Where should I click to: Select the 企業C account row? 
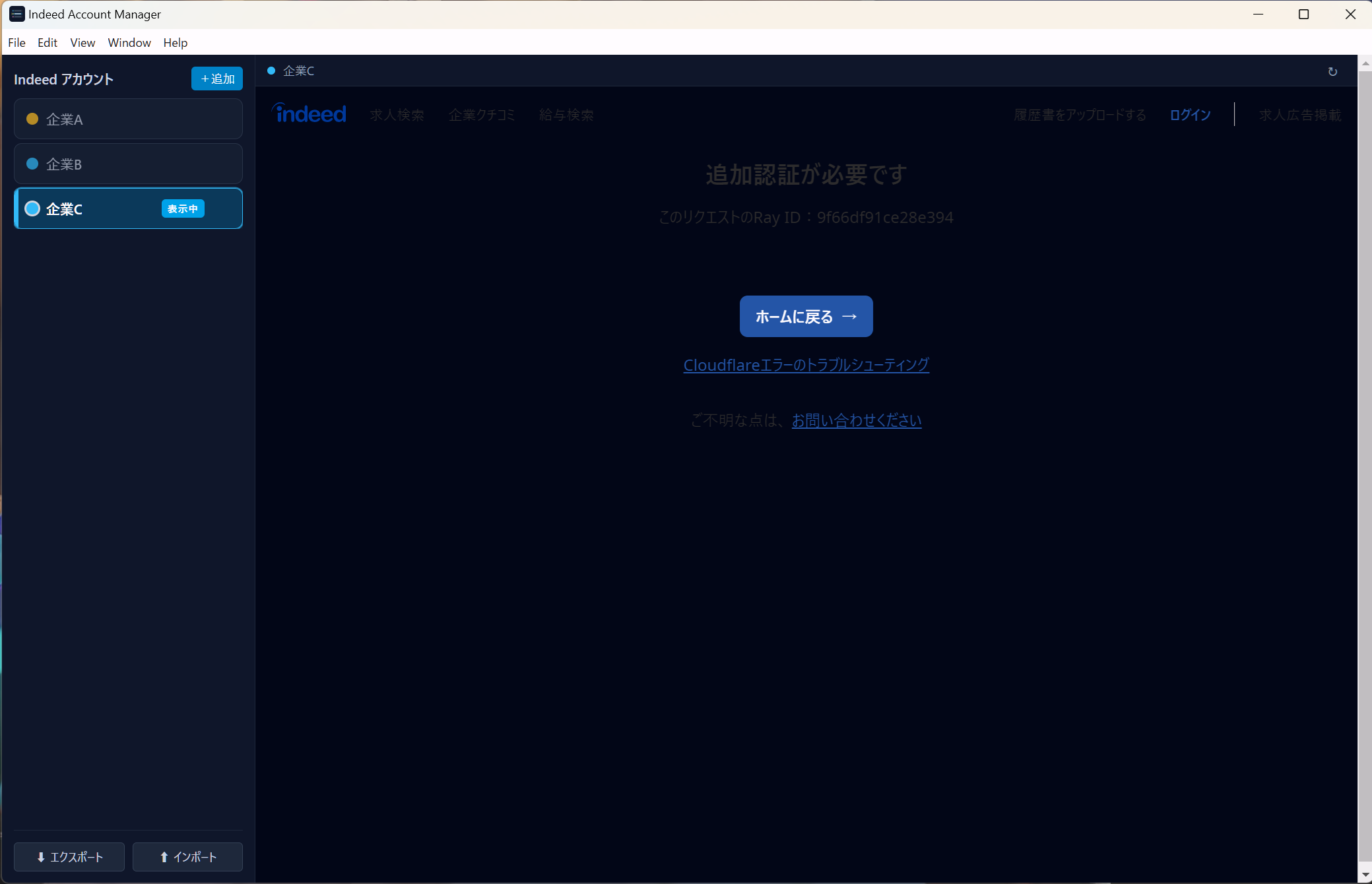coord(128,208)
